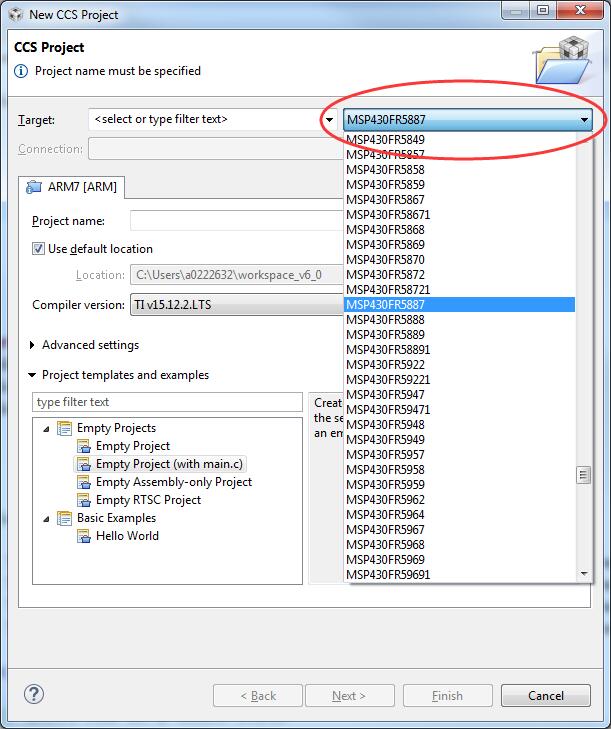Select MSP430FR5889 in the list
The width and height of the screenshot is (611, 729).
tap(459, 335)
